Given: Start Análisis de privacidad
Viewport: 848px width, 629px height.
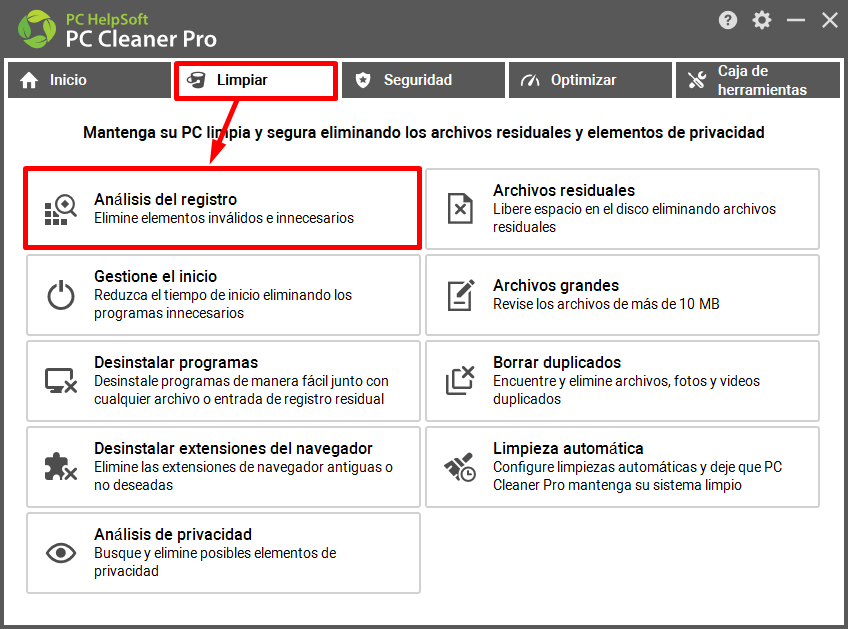Looking at the screenshot, I should coord(223,553).
